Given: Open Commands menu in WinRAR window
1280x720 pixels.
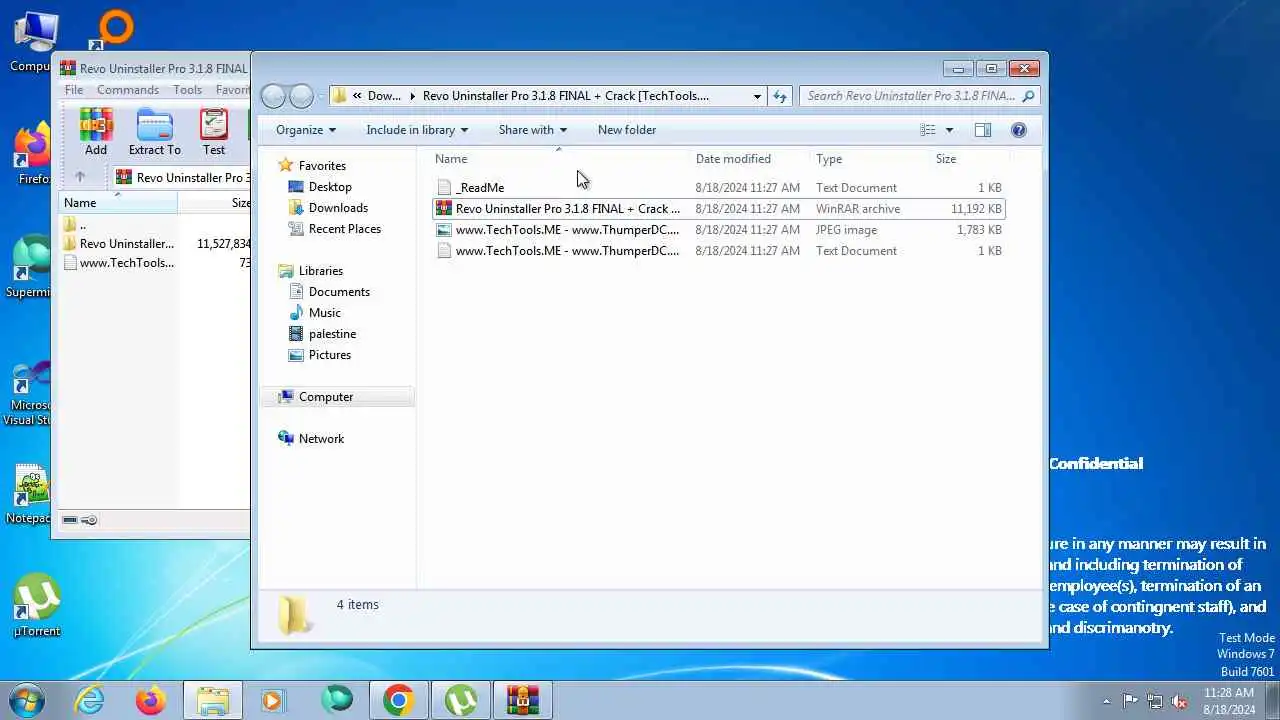Looking at the screenshot, I should [x=128, y=90].
